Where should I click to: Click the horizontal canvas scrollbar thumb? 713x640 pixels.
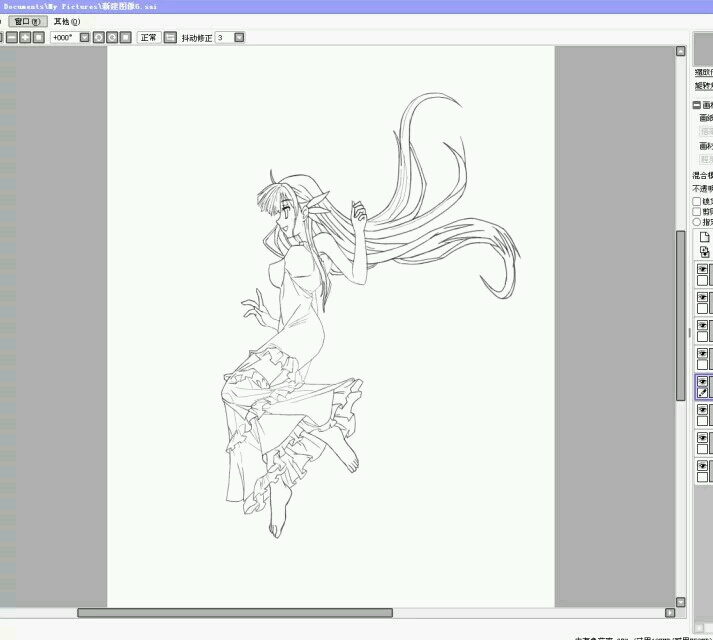(235, 612)
